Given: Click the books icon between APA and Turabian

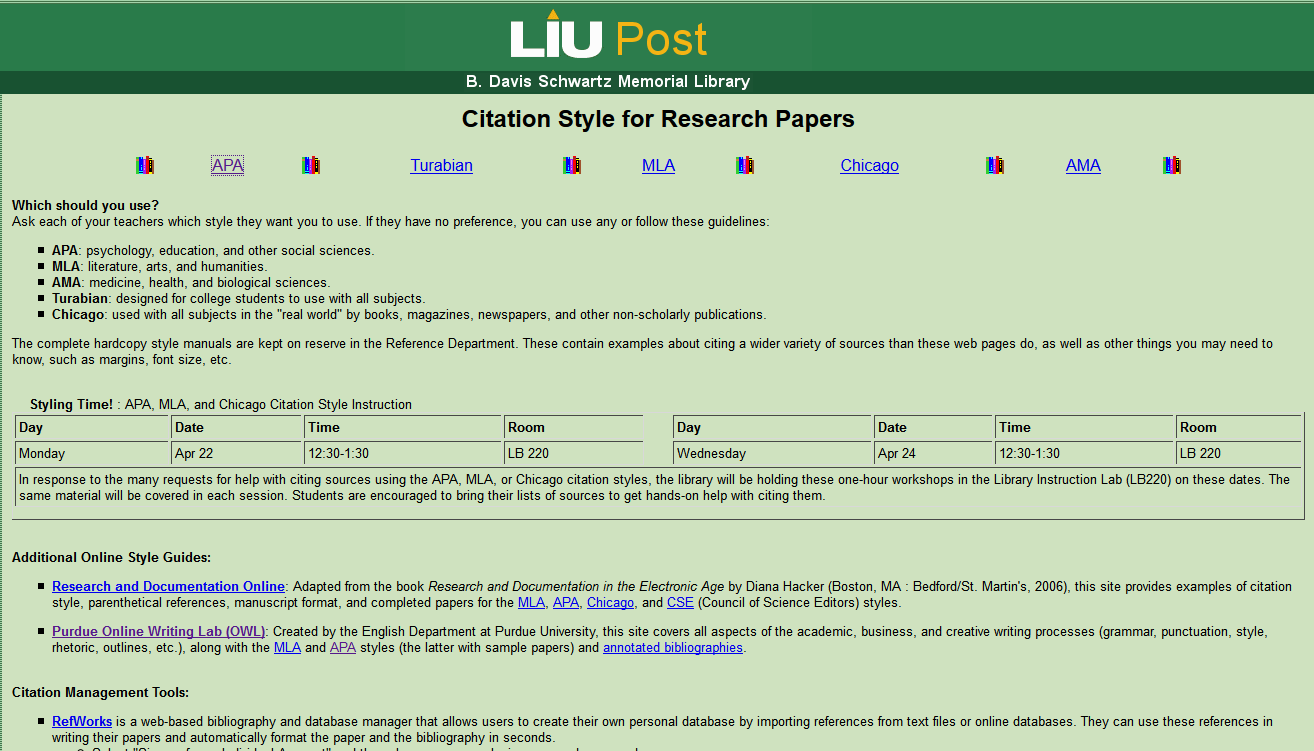Looking at the screenshot, I should coord(311,165).
